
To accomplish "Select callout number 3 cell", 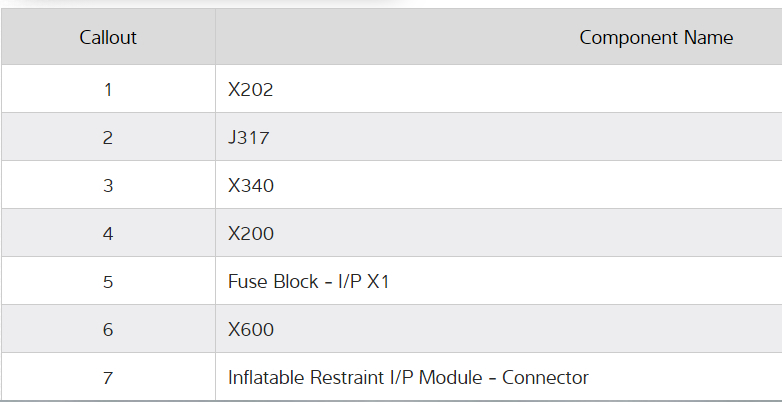I will pyautogui.click(x=108, y=186).
